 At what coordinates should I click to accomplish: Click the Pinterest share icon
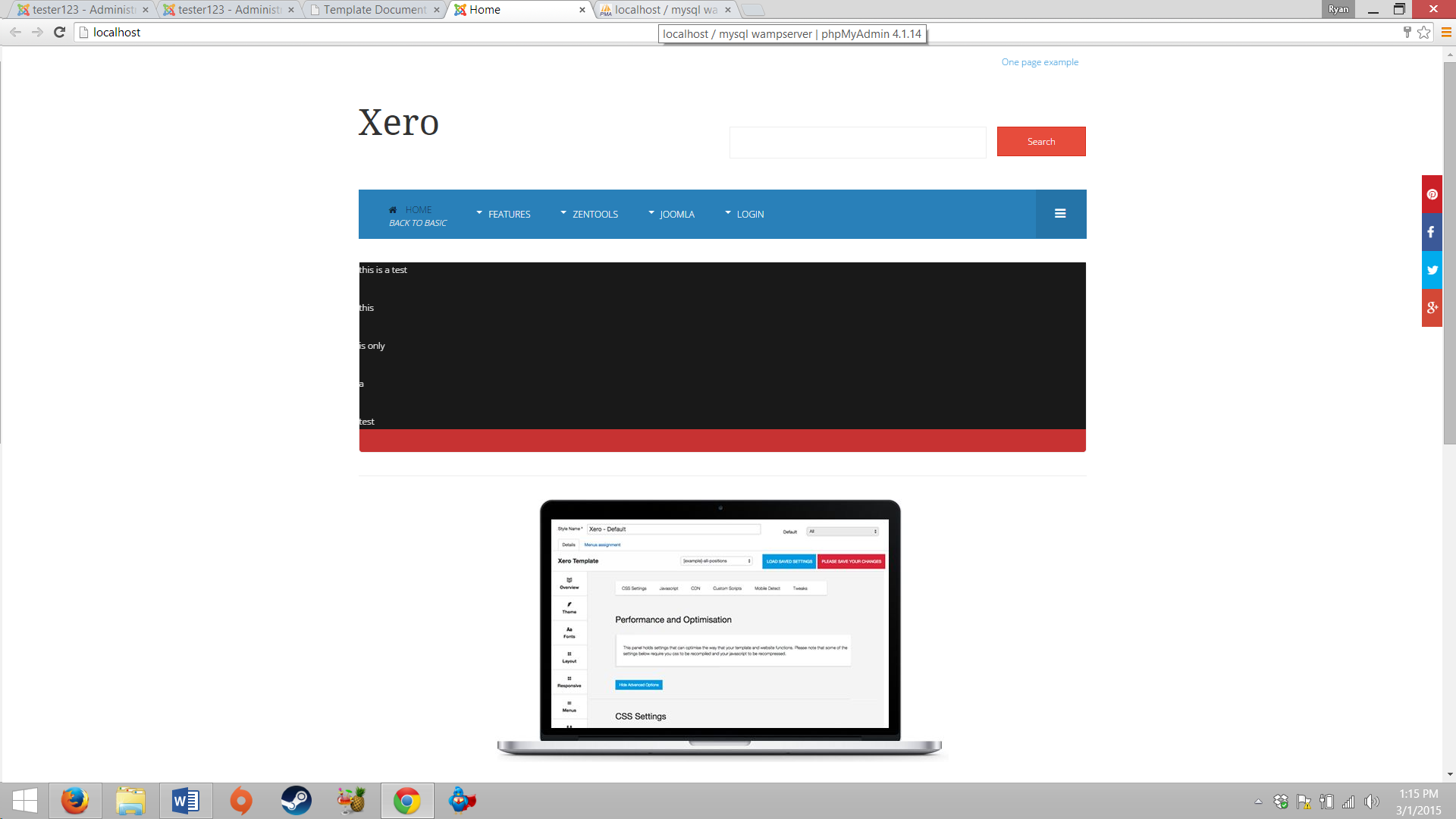coord(1432,194)
